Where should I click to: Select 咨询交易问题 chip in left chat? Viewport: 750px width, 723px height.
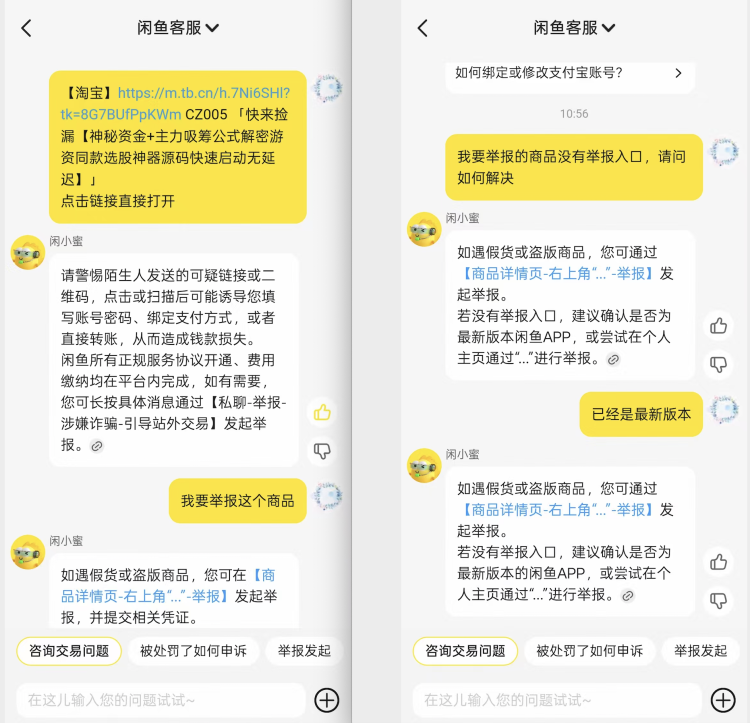coord(69,651)
